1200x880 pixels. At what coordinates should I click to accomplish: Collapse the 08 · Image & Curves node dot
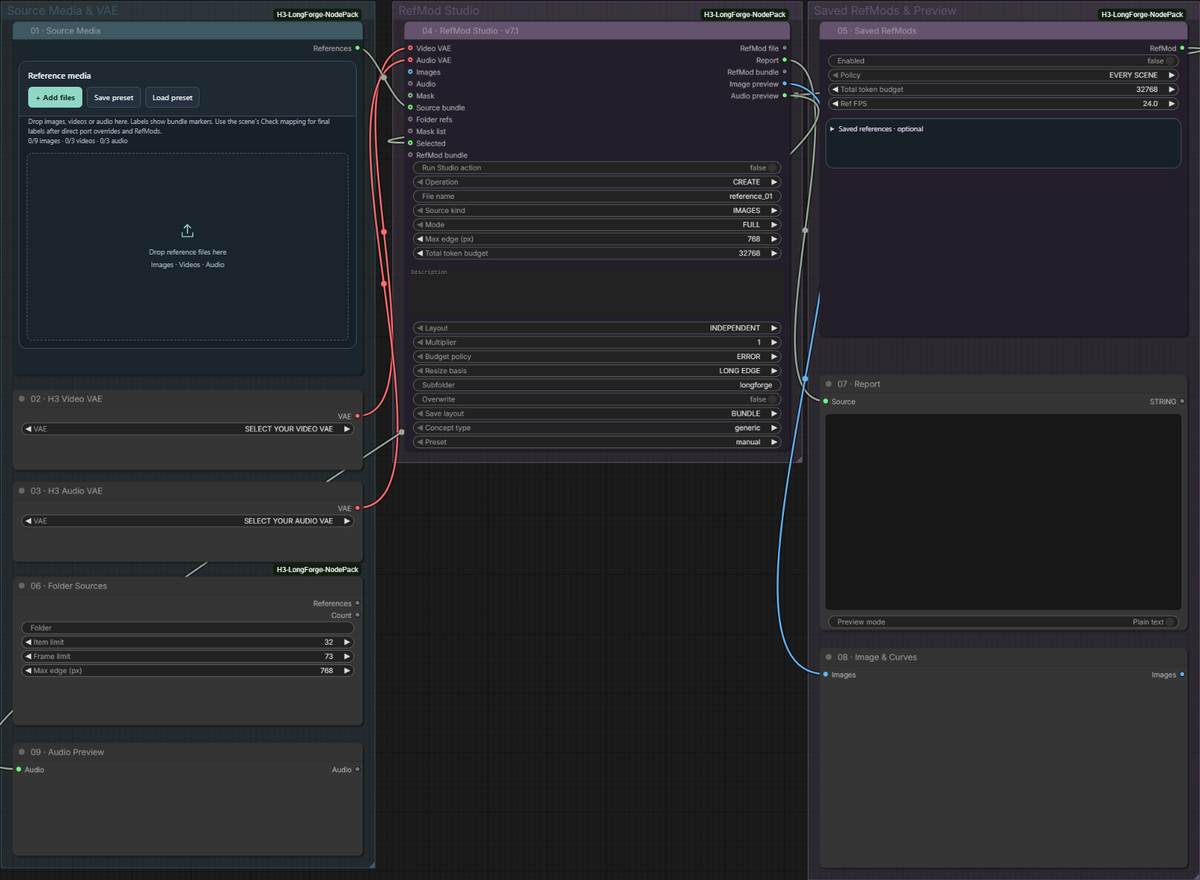point(830,657)
